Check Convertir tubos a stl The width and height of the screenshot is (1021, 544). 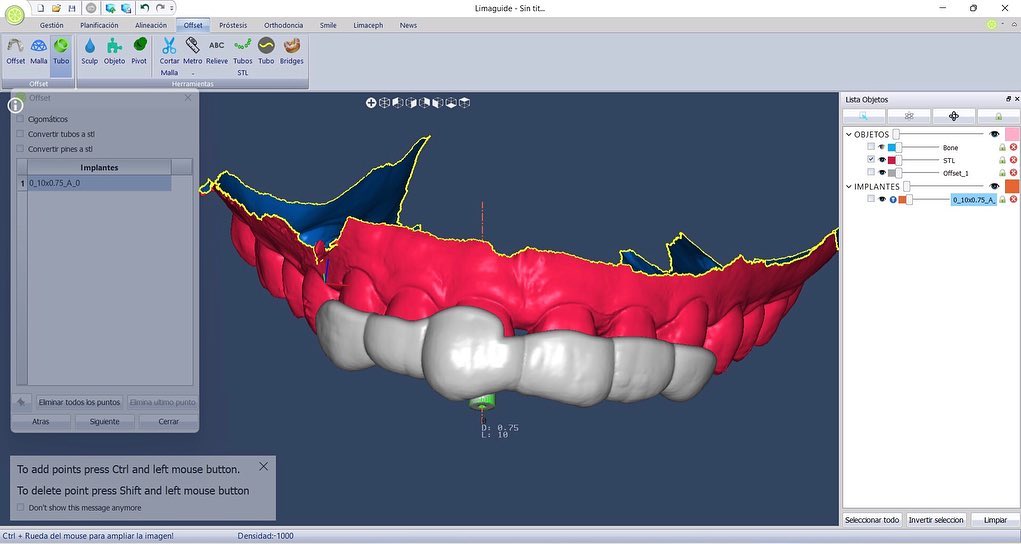click(x=20, y=134)
